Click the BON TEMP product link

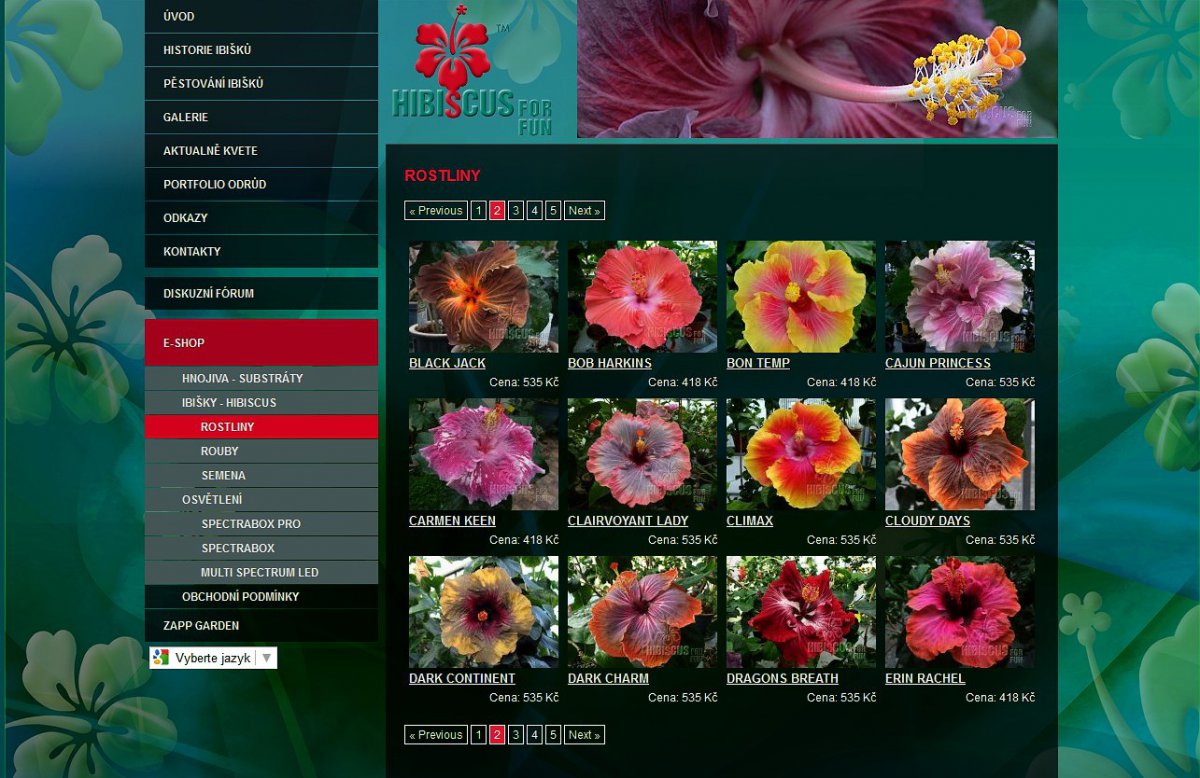(x=758, y=364)
